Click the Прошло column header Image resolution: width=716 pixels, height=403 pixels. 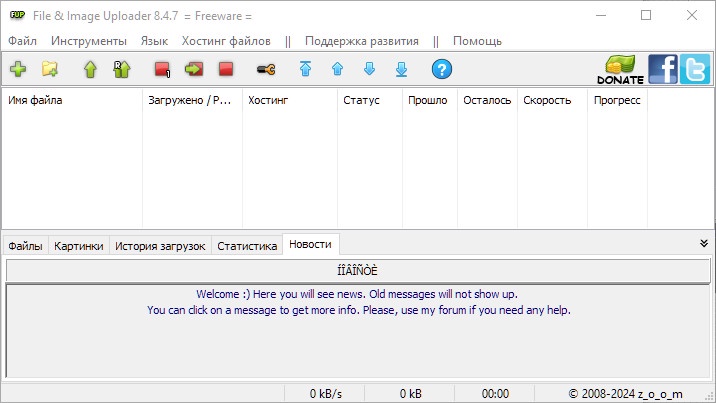click(430, 100)
